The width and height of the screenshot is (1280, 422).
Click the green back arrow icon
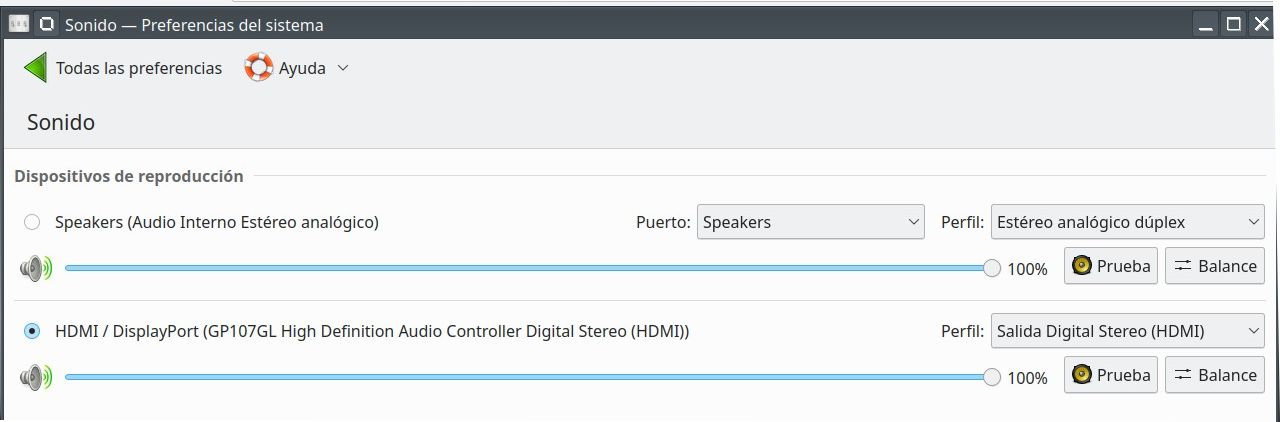pos(35,68)
